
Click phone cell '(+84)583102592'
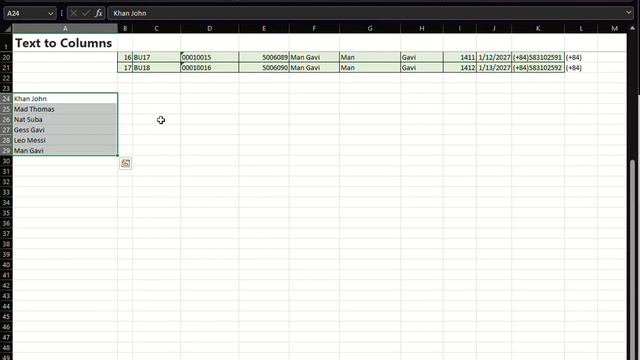coord(538,67)
